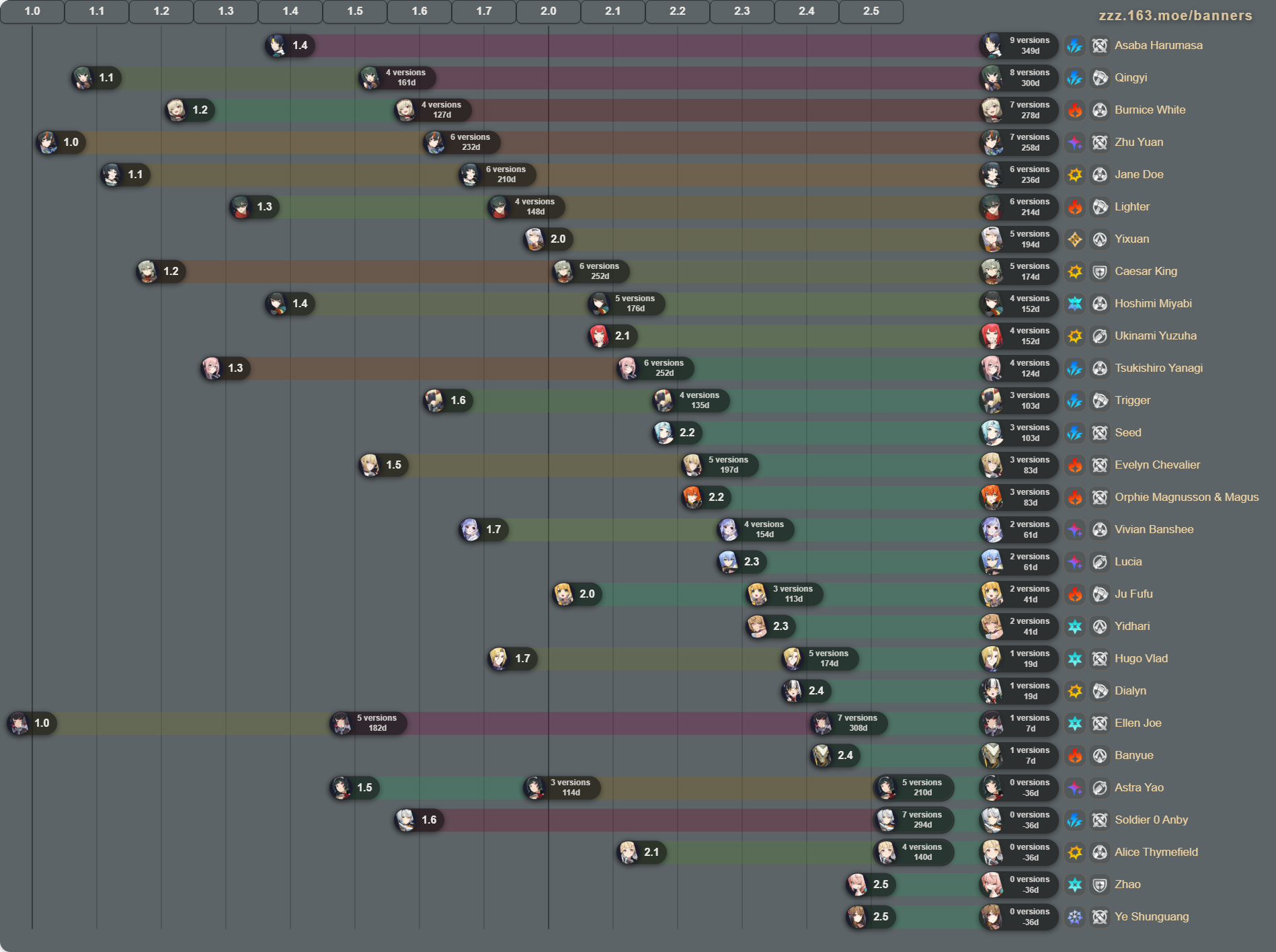Screen dimensions: 1276x952
Task: Click the defense specialty icon for Caesar King
Action: 1100,272
